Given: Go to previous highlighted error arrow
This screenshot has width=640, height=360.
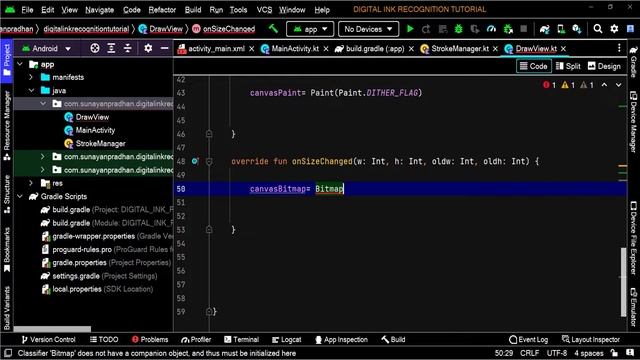Looking at the screenshot, I should [x=604, y=85].
